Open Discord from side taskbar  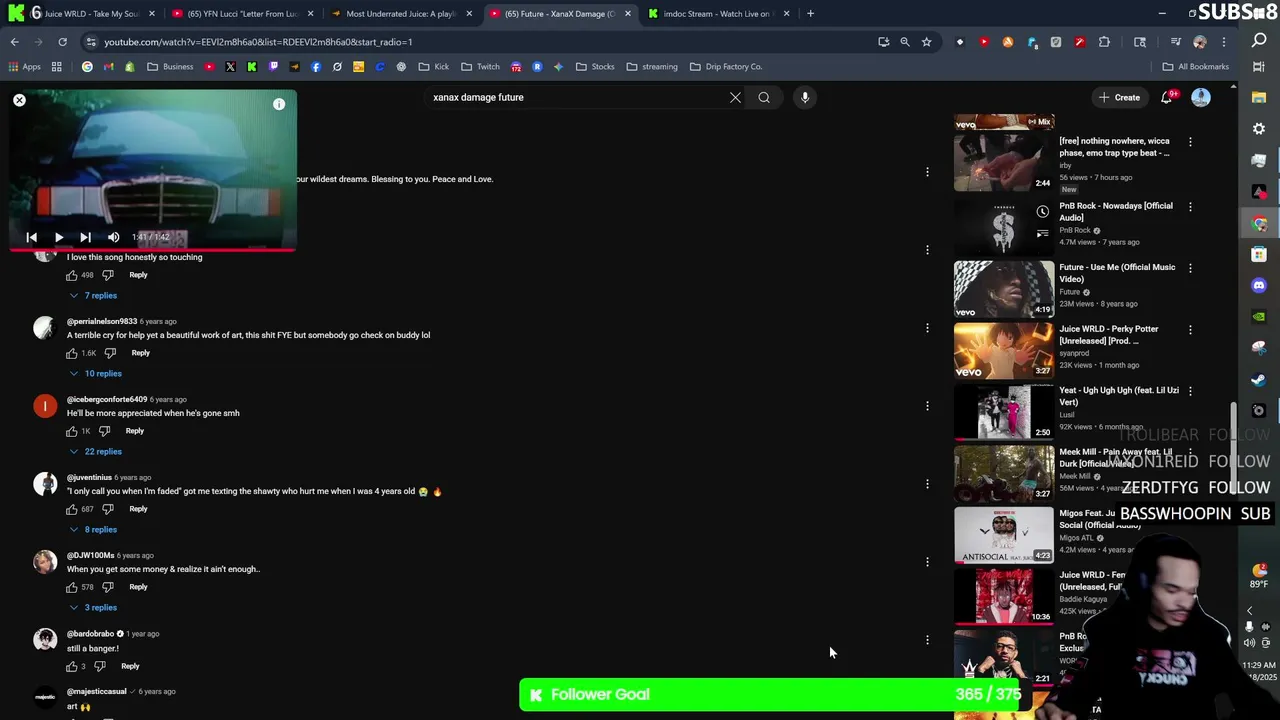pos(1259,285)
